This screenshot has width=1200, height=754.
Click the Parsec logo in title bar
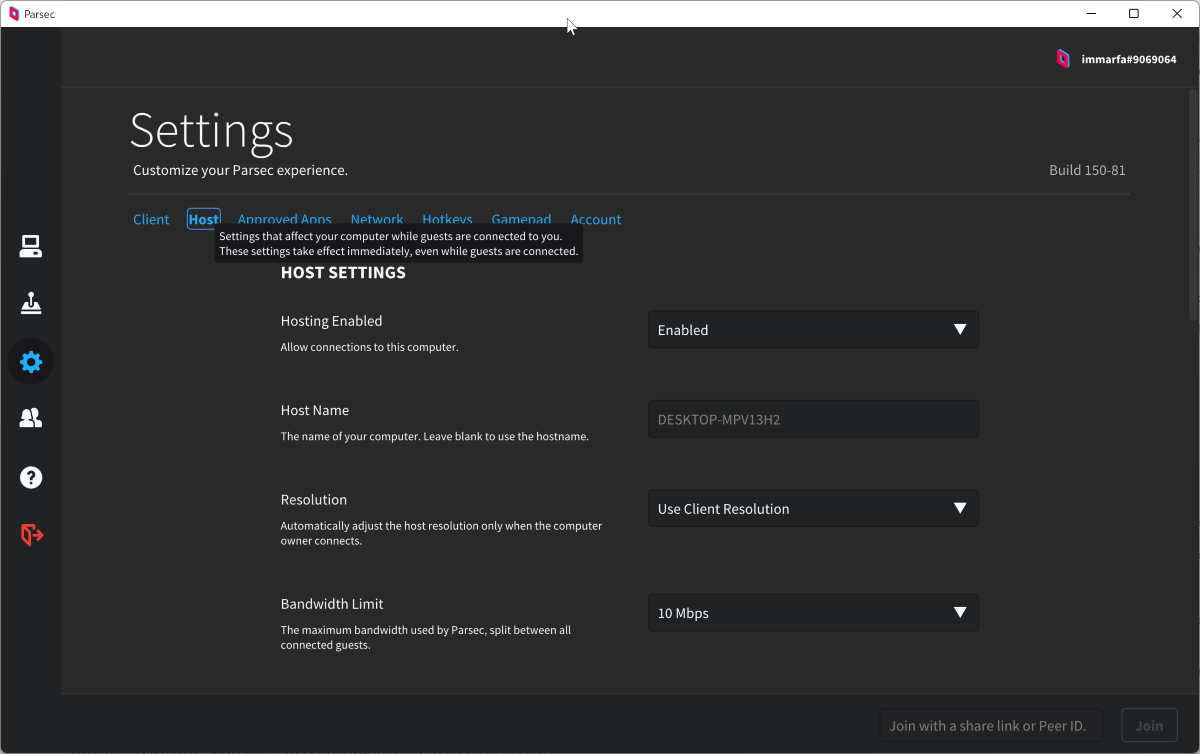tap(14, 14)
